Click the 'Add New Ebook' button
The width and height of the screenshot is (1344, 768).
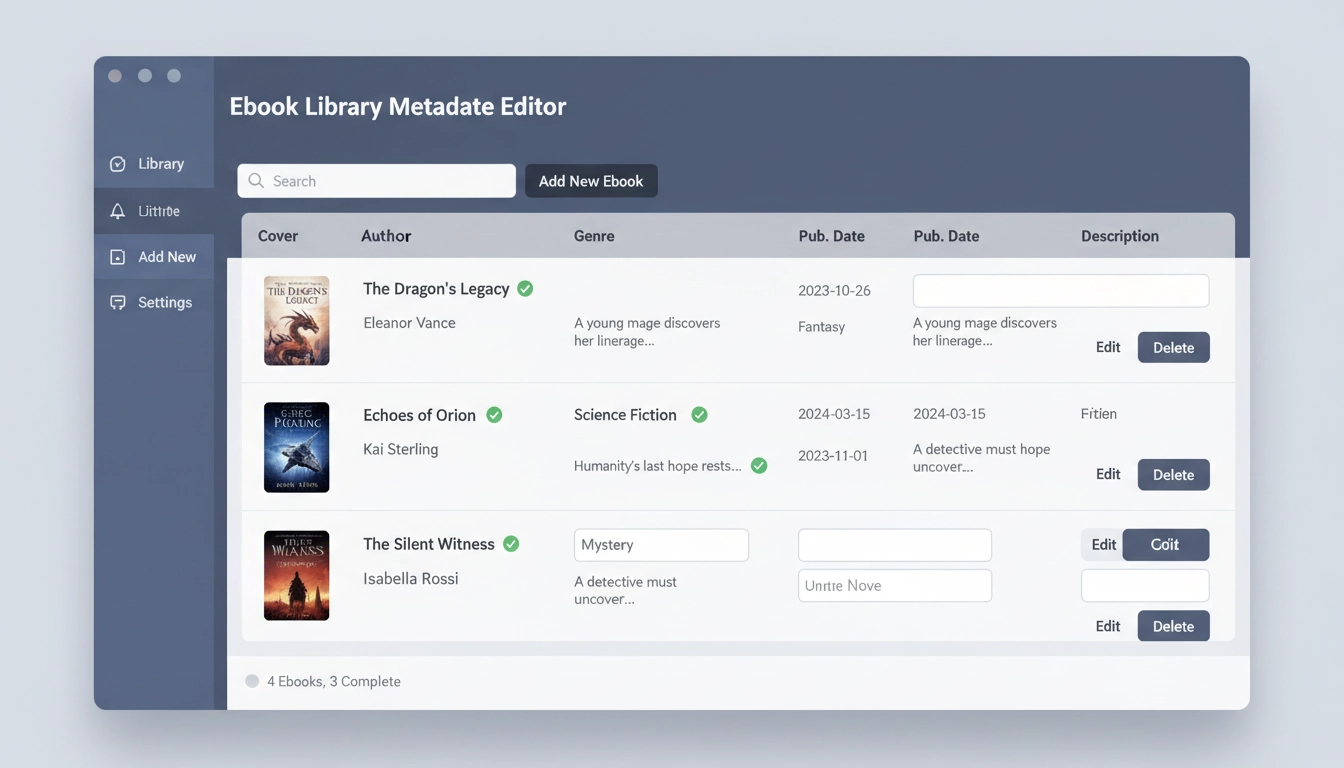point(591,181)
